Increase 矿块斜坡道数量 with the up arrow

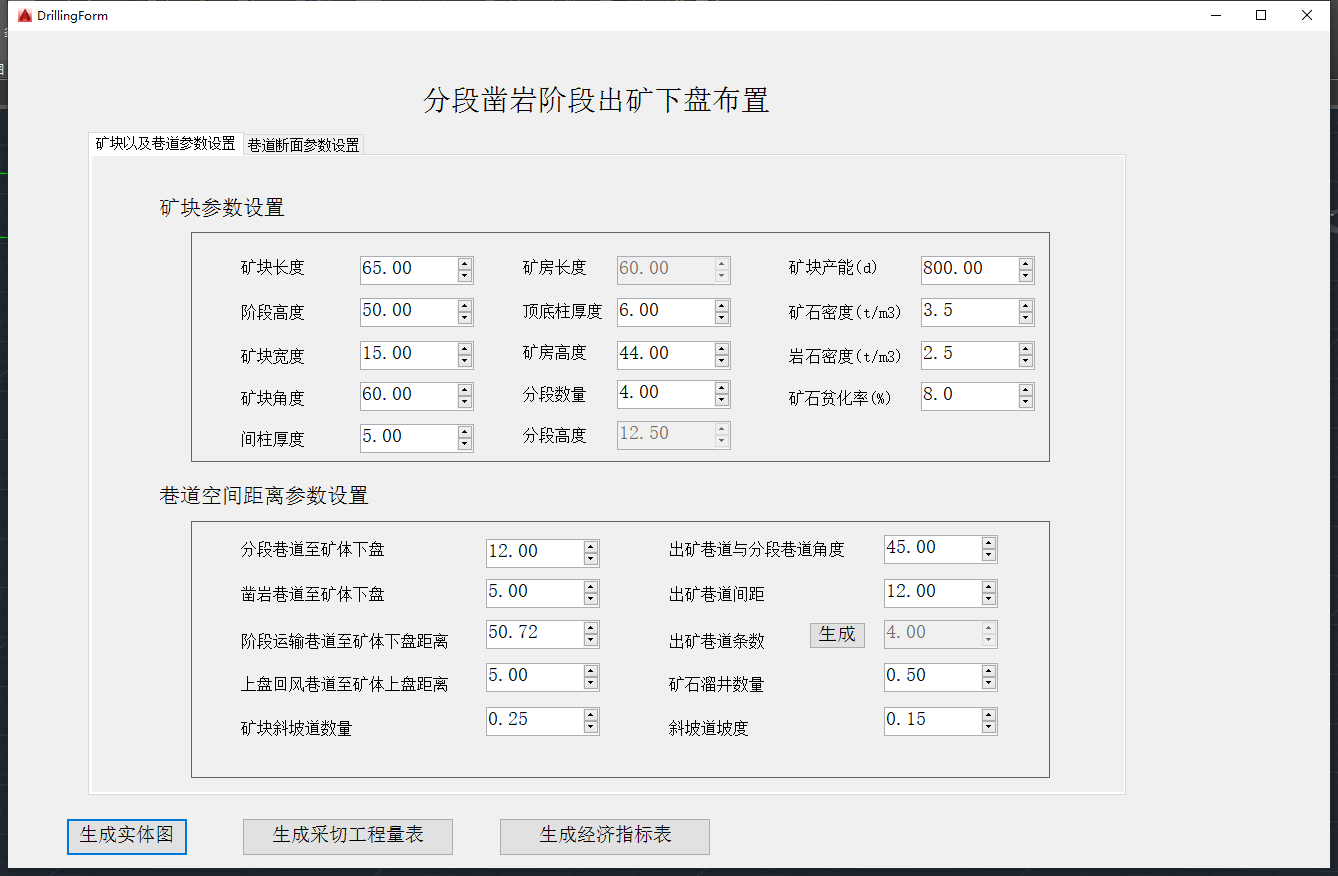(x=591, y=715)
